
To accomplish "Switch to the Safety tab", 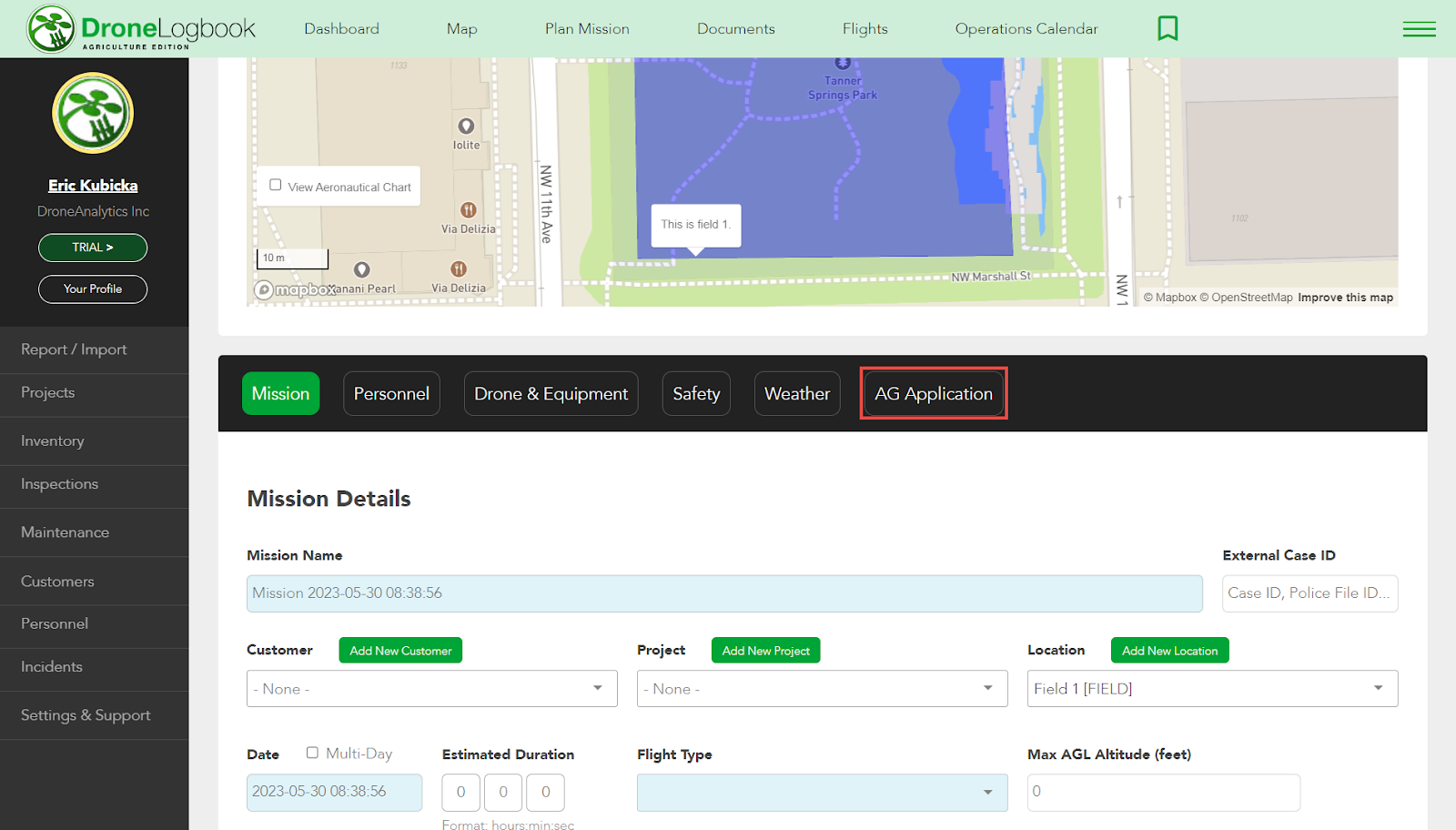I will (x=696, y=393).
